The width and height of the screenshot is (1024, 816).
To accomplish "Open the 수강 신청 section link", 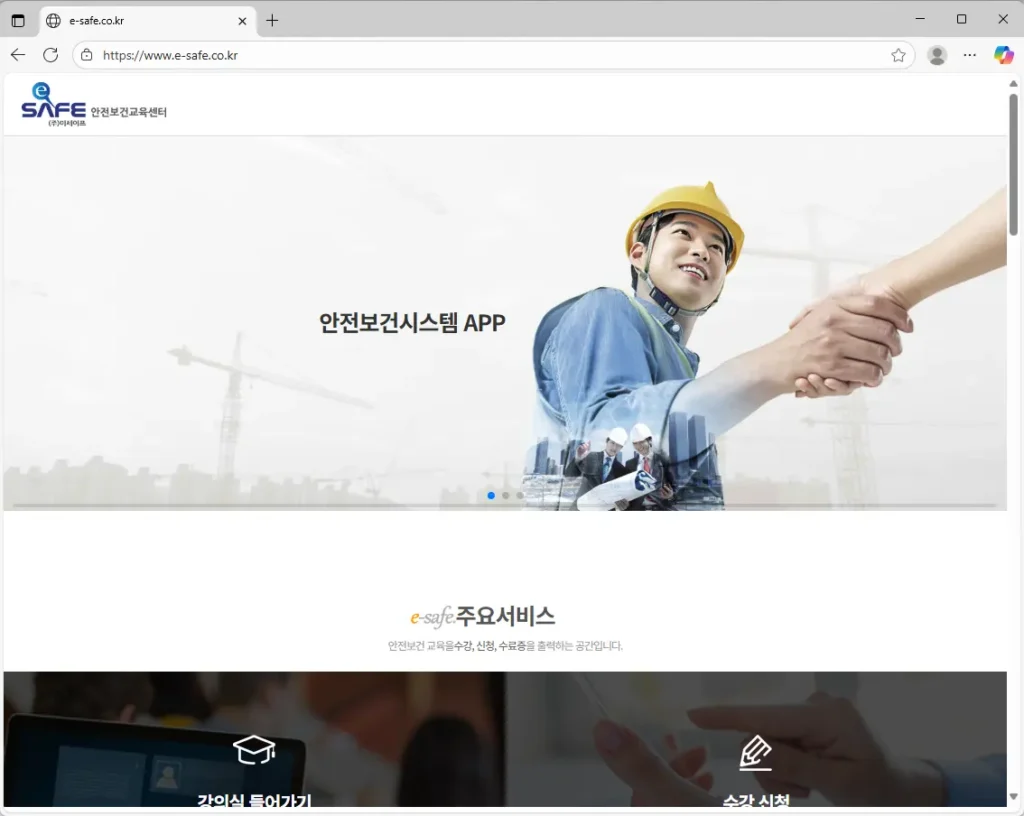I will 756,800.
